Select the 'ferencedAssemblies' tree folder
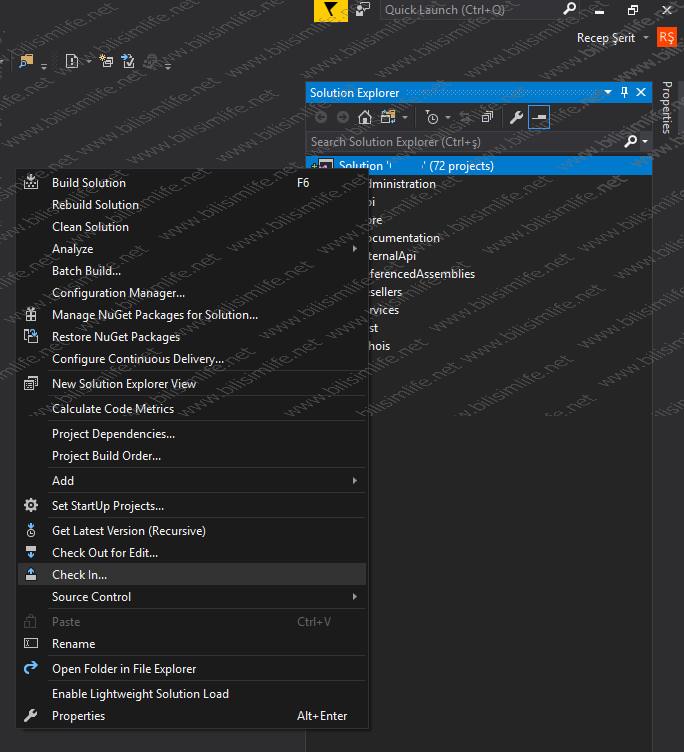The image size is (684, 752). click(422, 274)
